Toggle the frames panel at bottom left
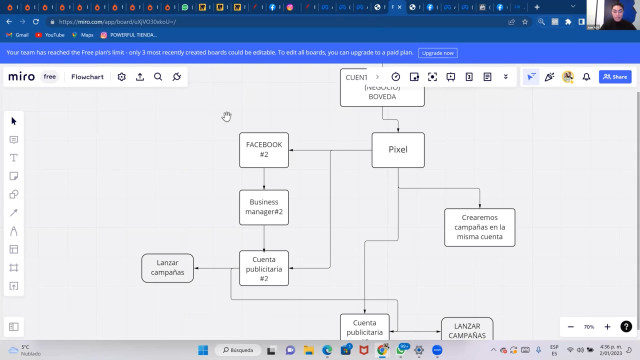 (x=14, y=327)
